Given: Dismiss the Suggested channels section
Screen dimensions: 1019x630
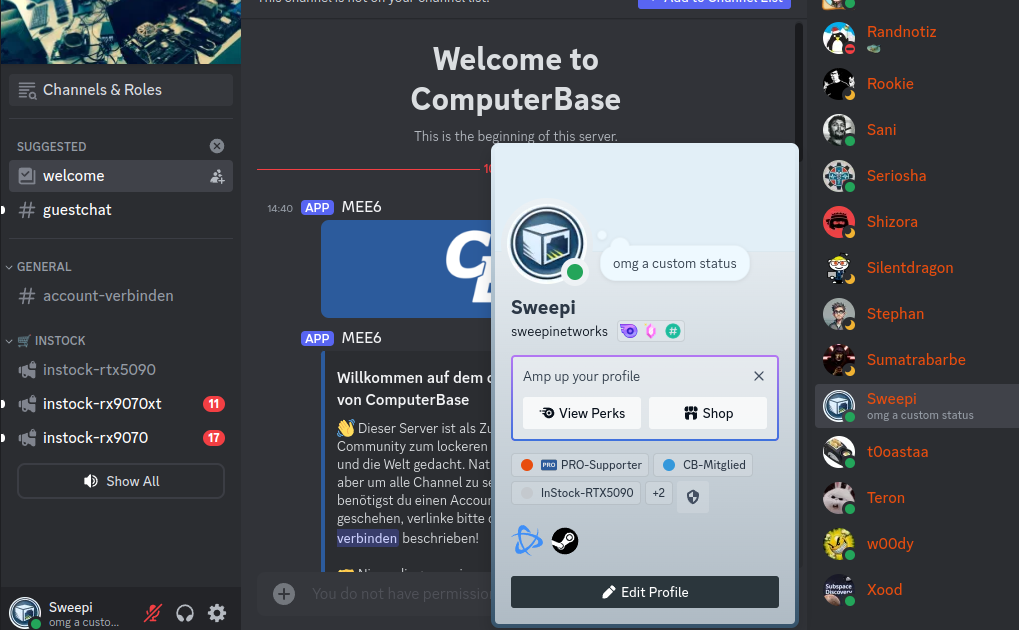Looking at the screenshot, I should coord(217,146).
